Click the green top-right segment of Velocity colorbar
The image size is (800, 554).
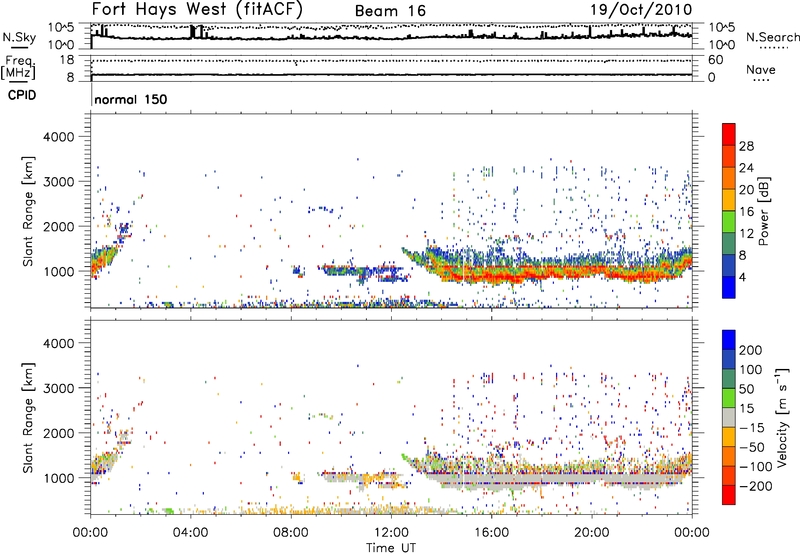click(729, 398)
